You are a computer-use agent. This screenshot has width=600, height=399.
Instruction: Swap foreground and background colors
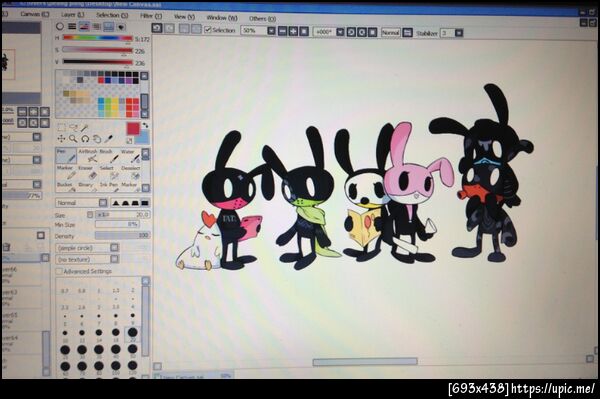coord(145,125)
